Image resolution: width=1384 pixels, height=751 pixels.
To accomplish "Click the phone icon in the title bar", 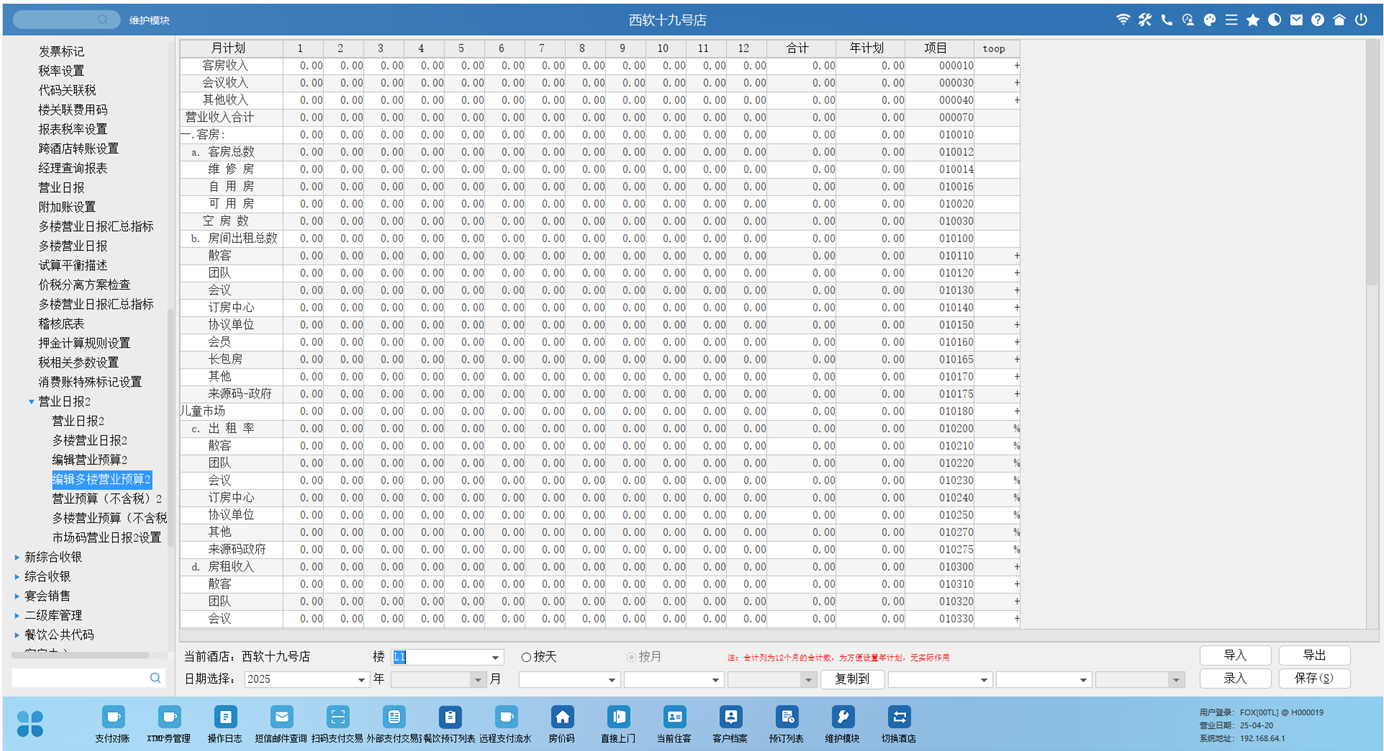I will (x=1166, y=20).
